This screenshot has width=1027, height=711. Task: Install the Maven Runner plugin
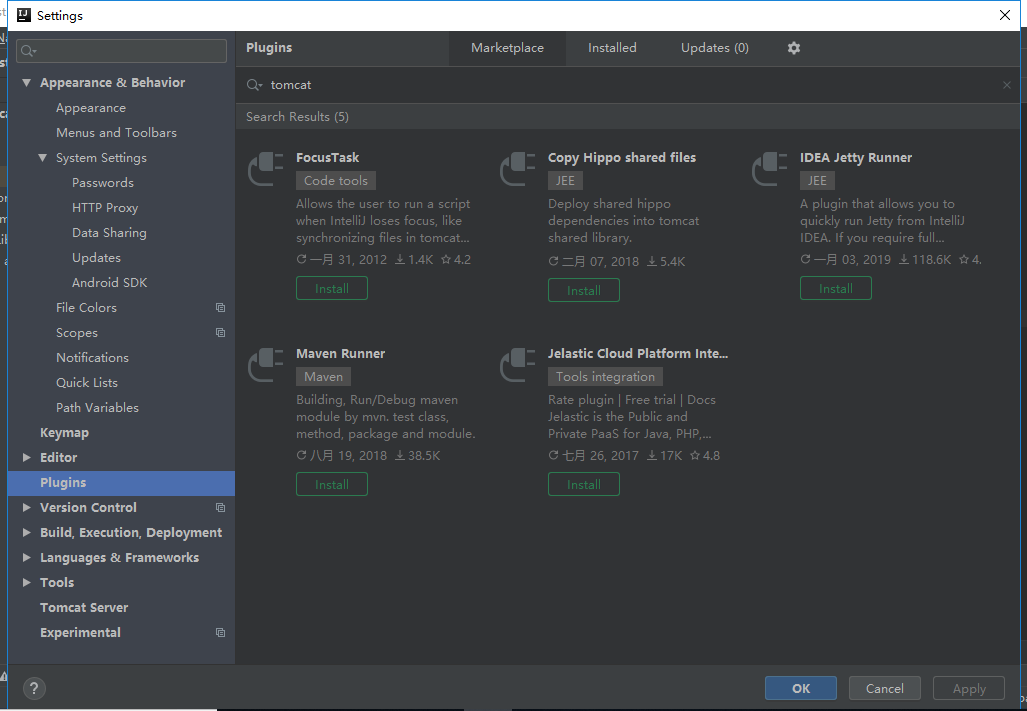[x=331, y=484]
